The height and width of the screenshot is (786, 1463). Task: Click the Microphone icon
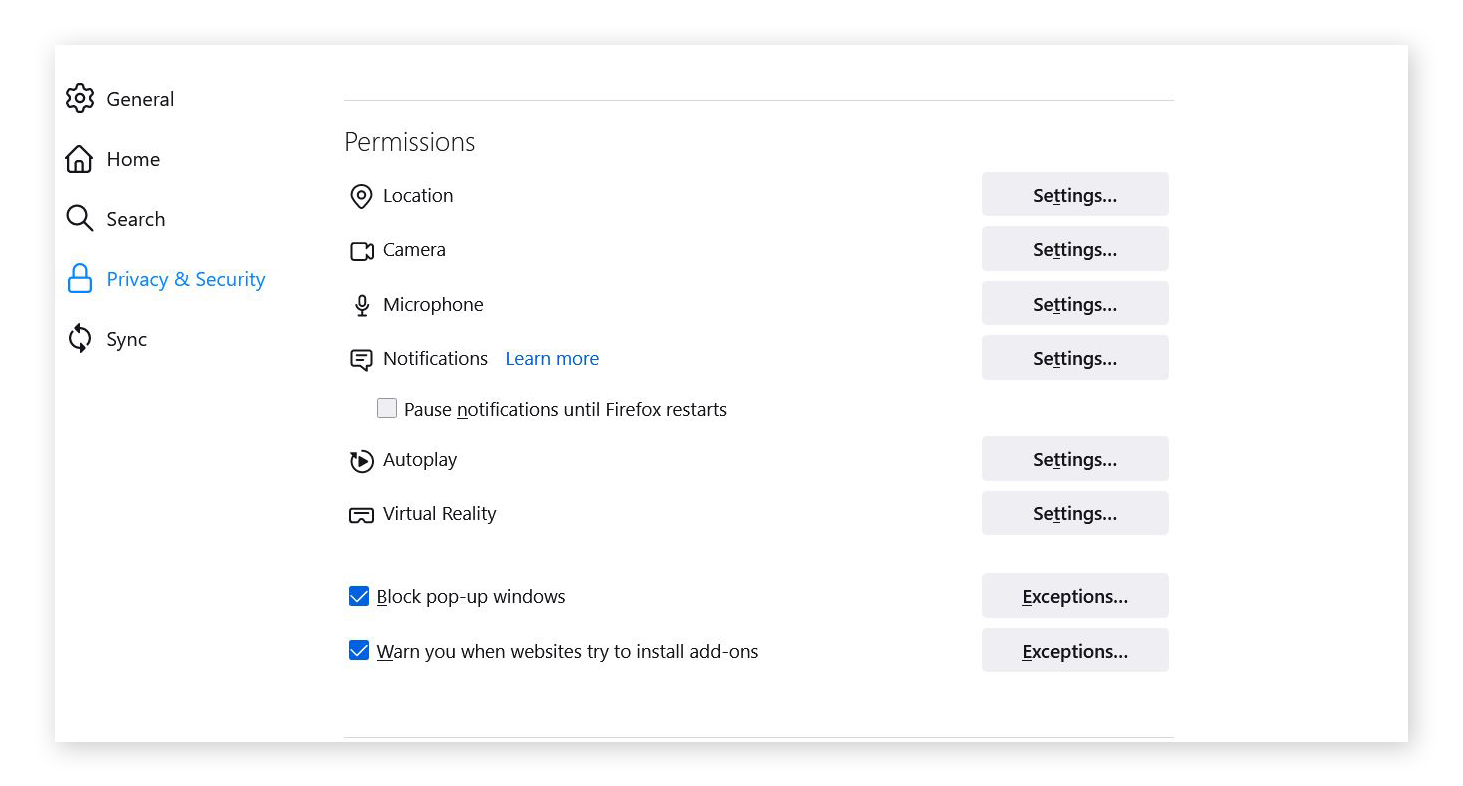pyautogui.click(x=361, y=304)
